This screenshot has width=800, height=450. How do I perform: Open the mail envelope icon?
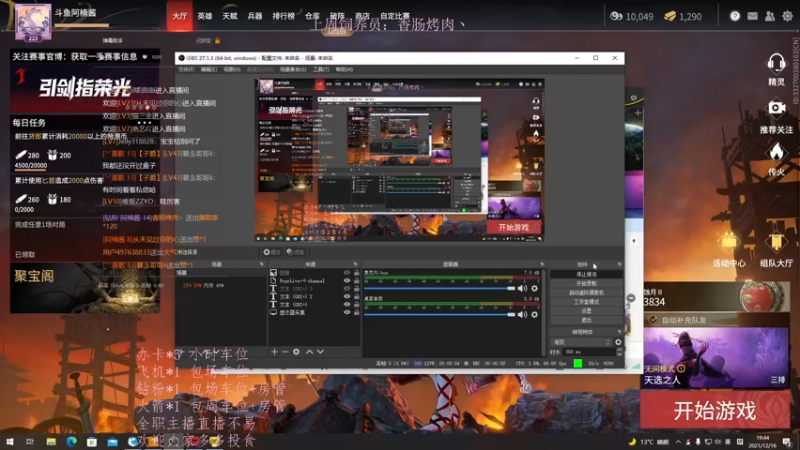click(x=753, y=16)
